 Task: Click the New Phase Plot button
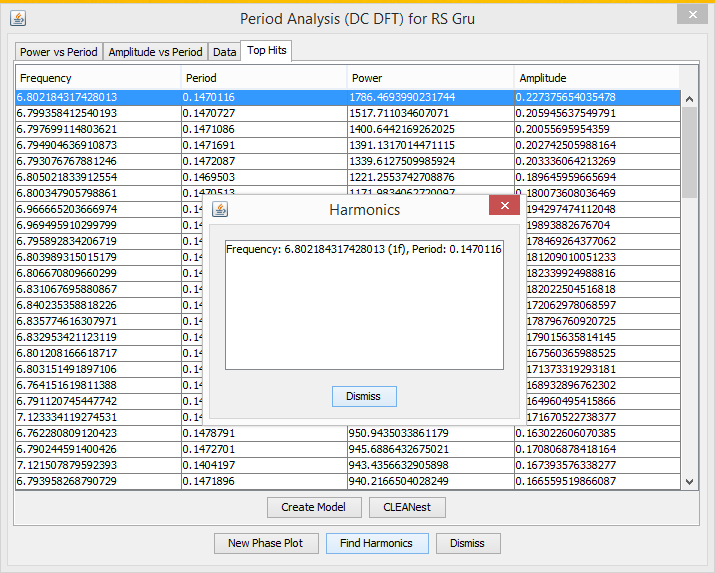pyautogui.click(x=265, y=543)
